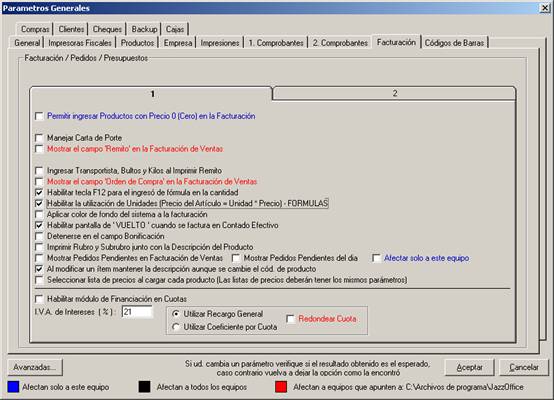Image resolution: width=554 pixels, height=400 pixels.
Task: Confirm with the 'Aceptar' button
Action: [x=469, y=367]
